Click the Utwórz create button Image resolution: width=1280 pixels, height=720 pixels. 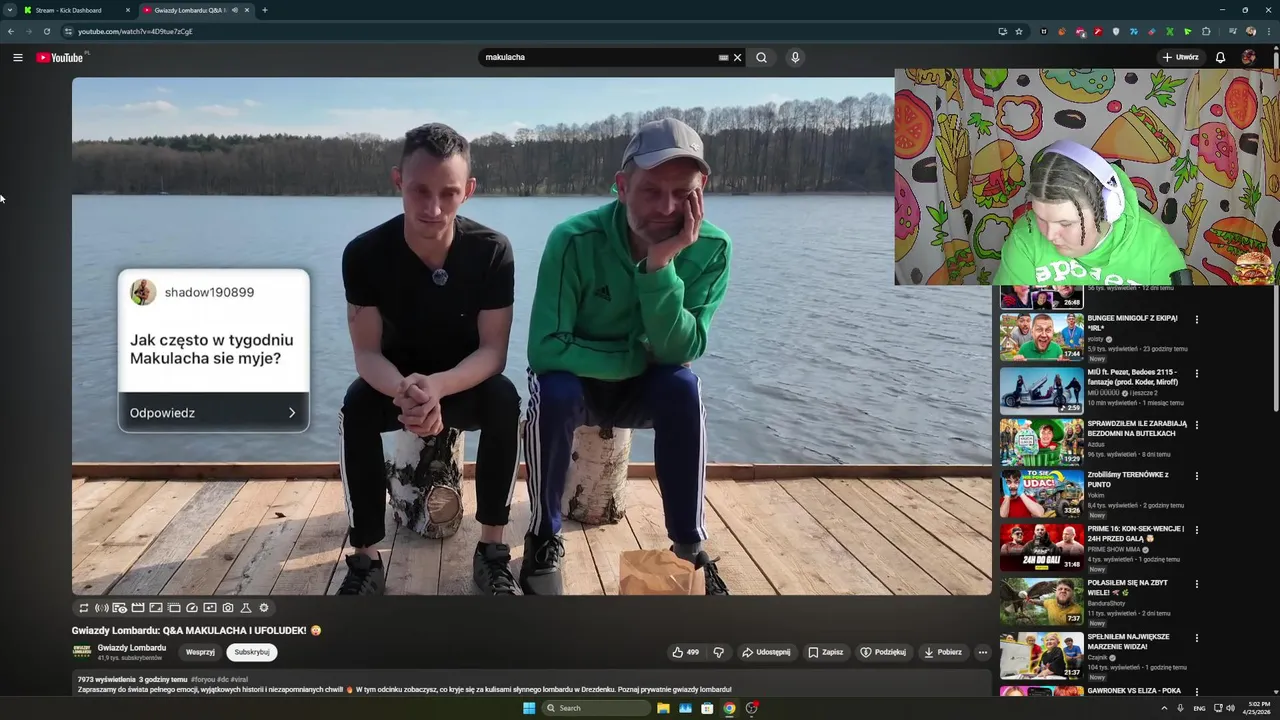(1181, 57)
